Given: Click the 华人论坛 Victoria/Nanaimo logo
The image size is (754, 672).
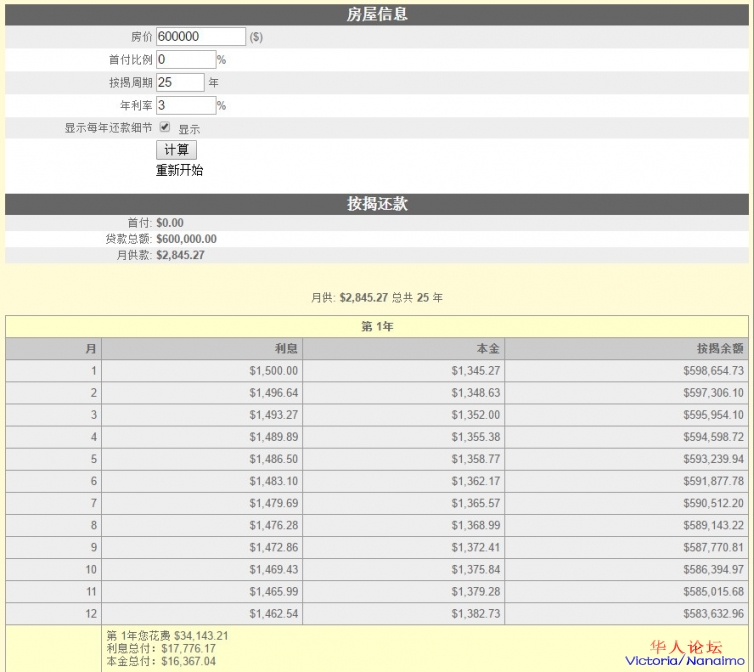Looking at the screenshot, I should pos(686,653).
